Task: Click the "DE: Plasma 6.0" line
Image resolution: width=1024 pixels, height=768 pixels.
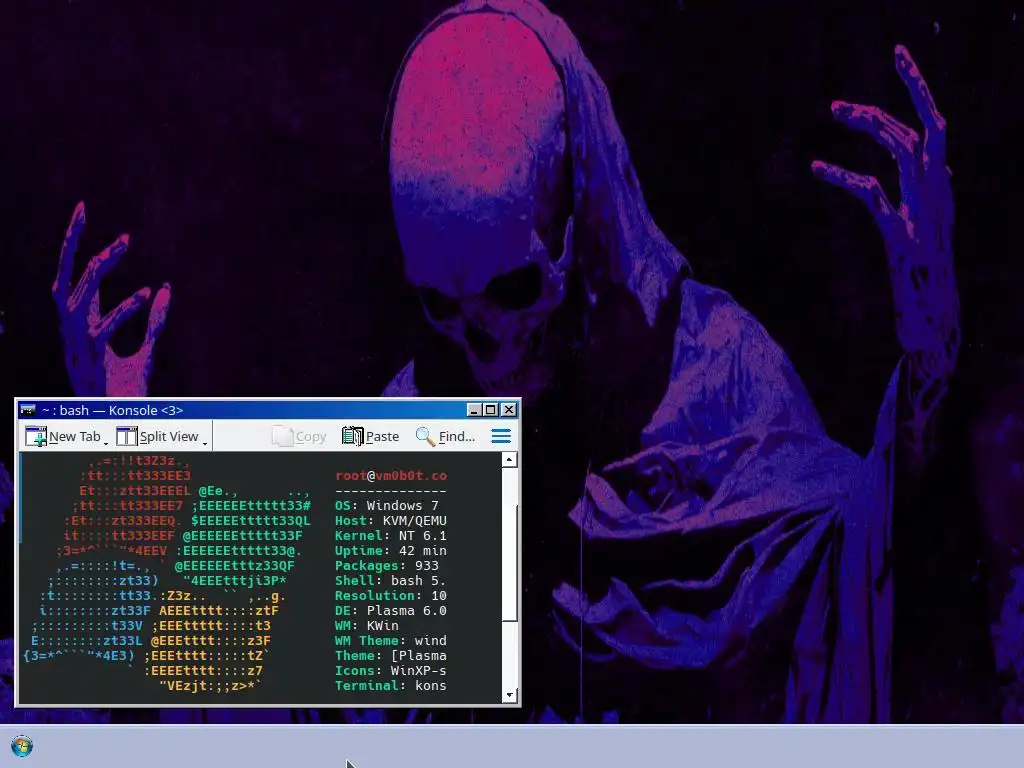Action: [x=391, y=611]
